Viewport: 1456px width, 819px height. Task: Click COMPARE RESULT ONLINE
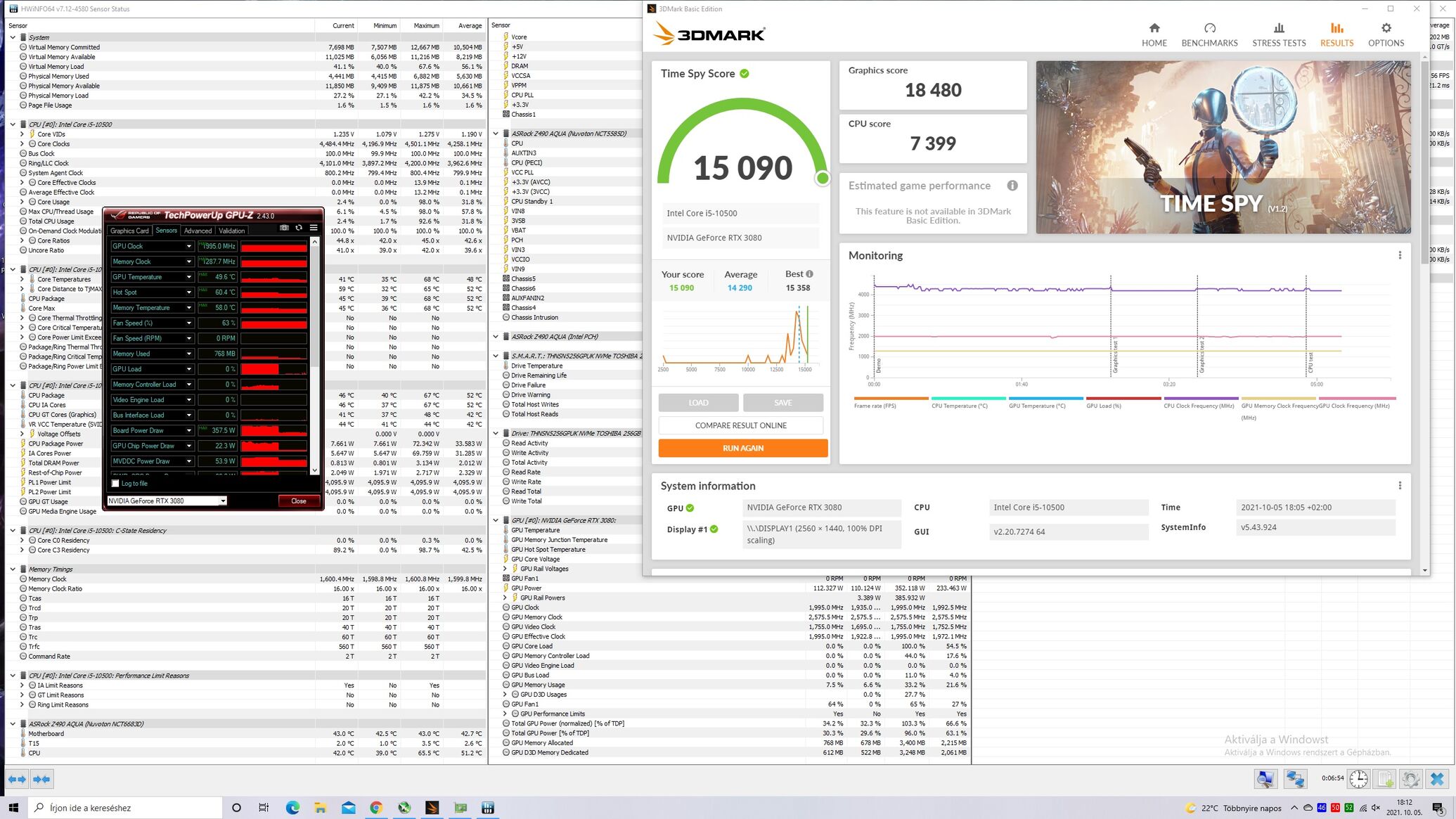pos(740,425)
